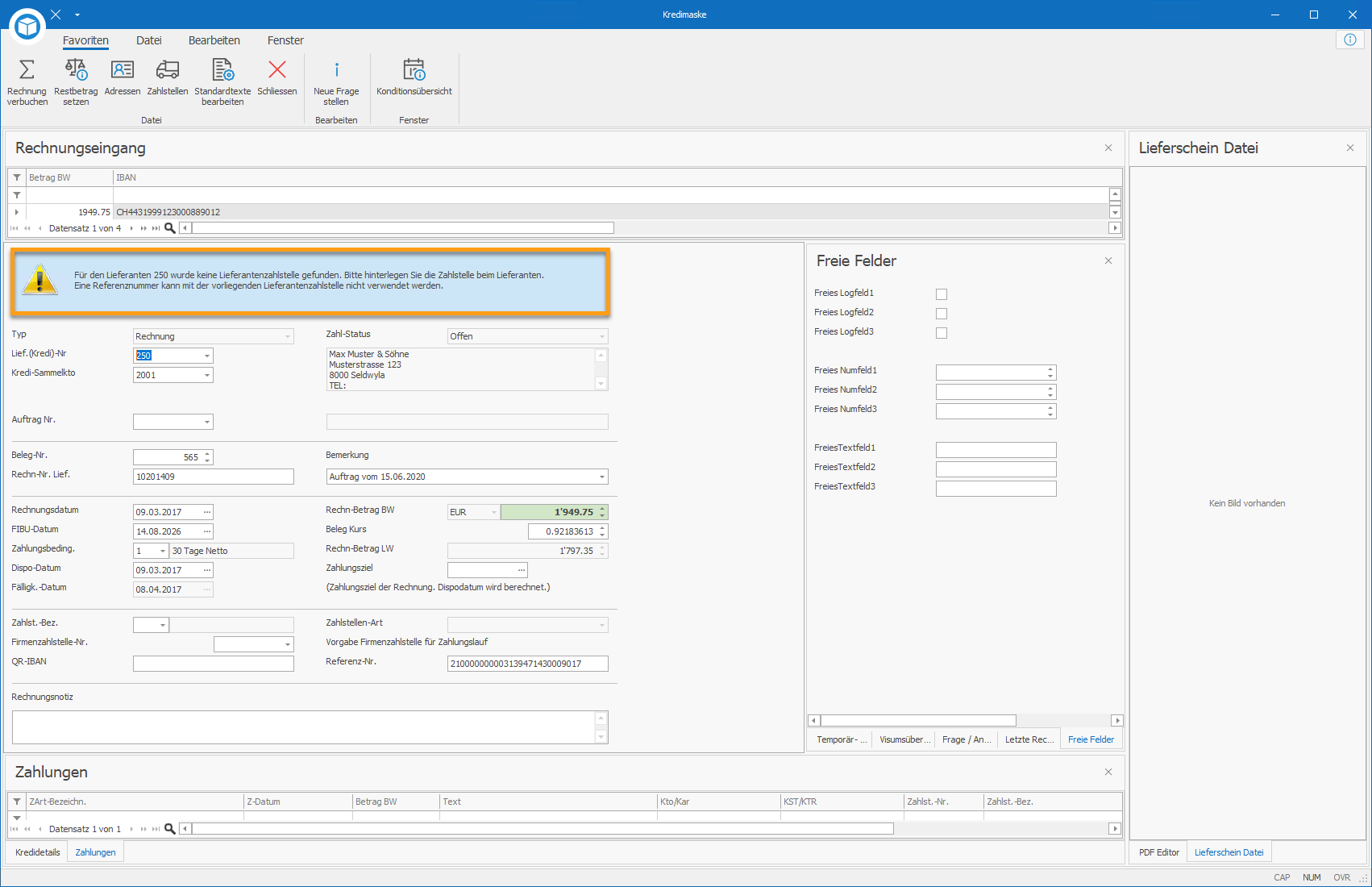Click the Freies Numfeld1 spinner
Viewport: 1372px width, 887px height.
click(1050, 372)
